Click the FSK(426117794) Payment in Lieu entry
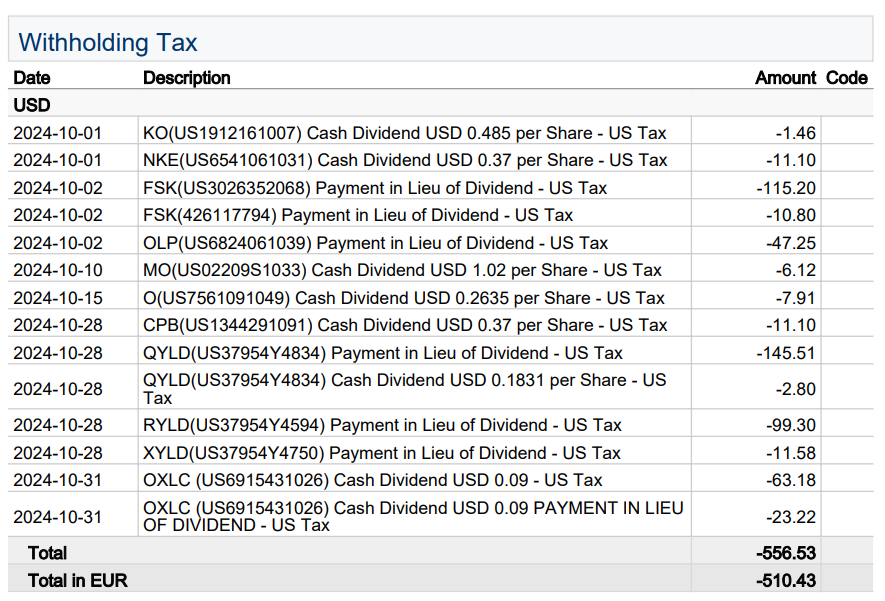 click(358, 215)
